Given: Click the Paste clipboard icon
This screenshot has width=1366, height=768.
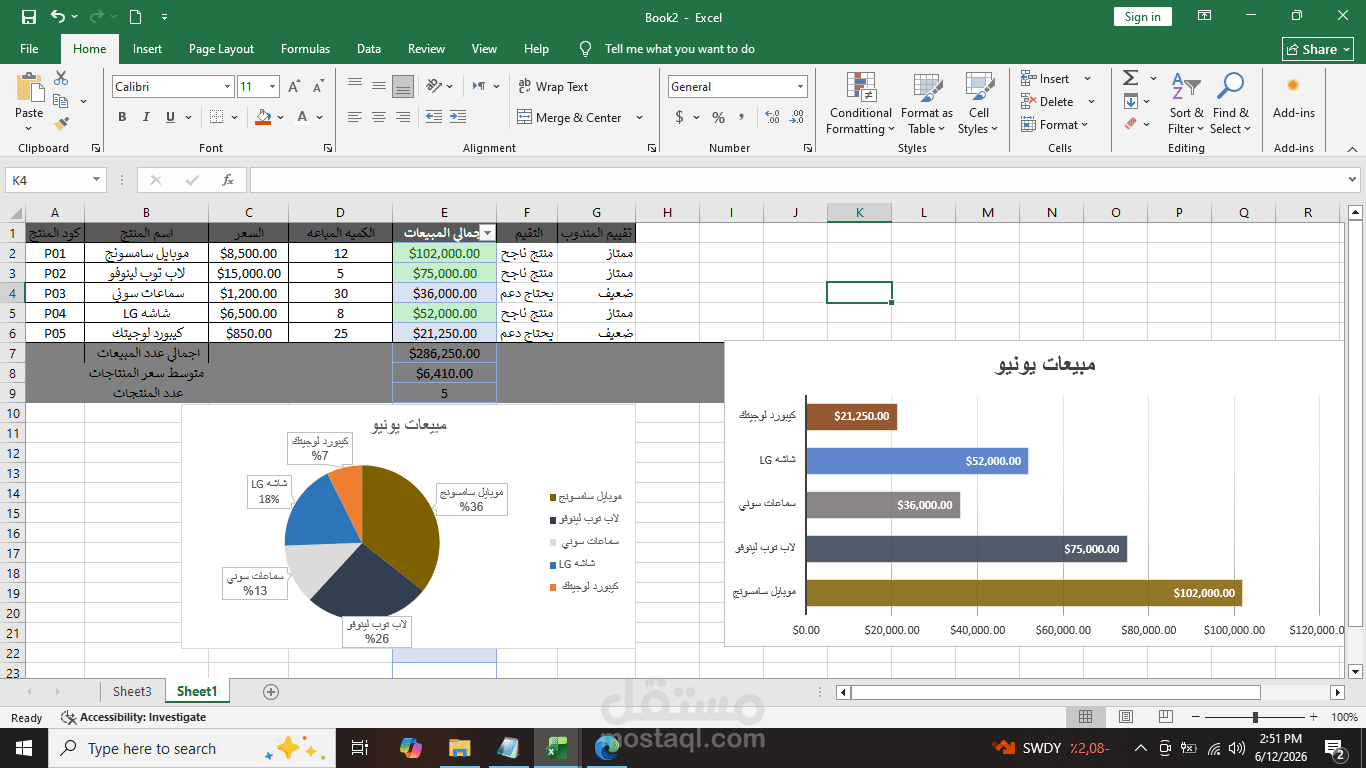Looking at the screenshot, I should tap(29, 86).
